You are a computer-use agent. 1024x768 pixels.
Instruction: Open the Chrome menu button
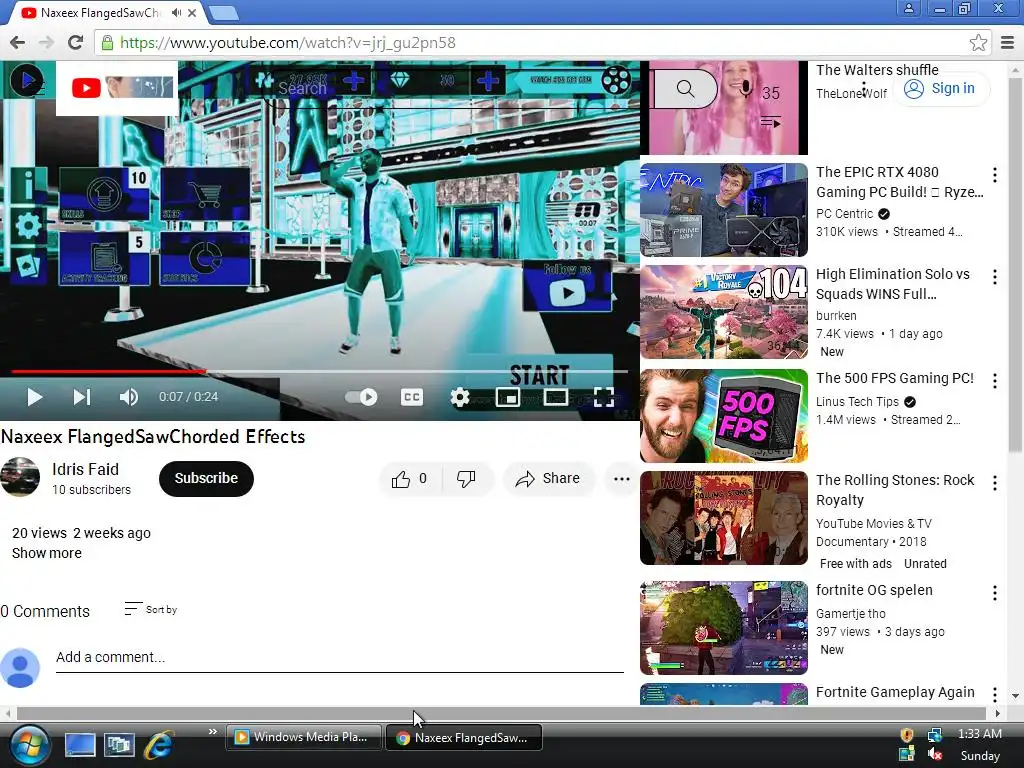pyautogui.click(x=1008, y=42)
